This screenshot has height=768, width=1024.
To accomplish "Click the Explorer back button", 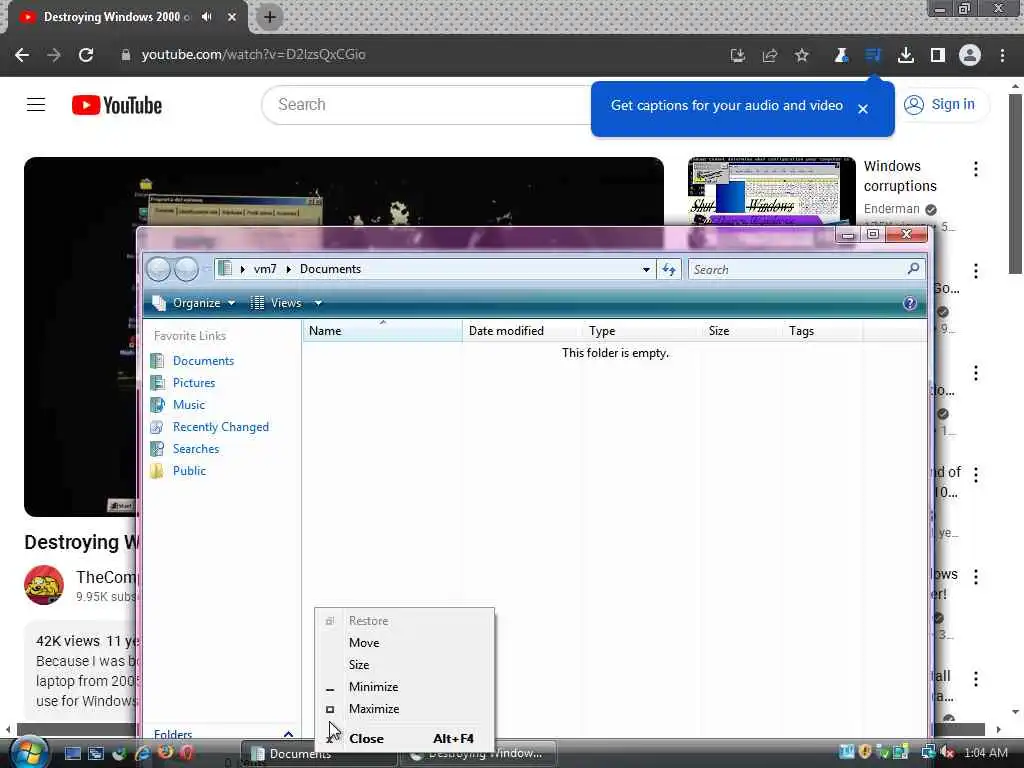I will point(159,269).
